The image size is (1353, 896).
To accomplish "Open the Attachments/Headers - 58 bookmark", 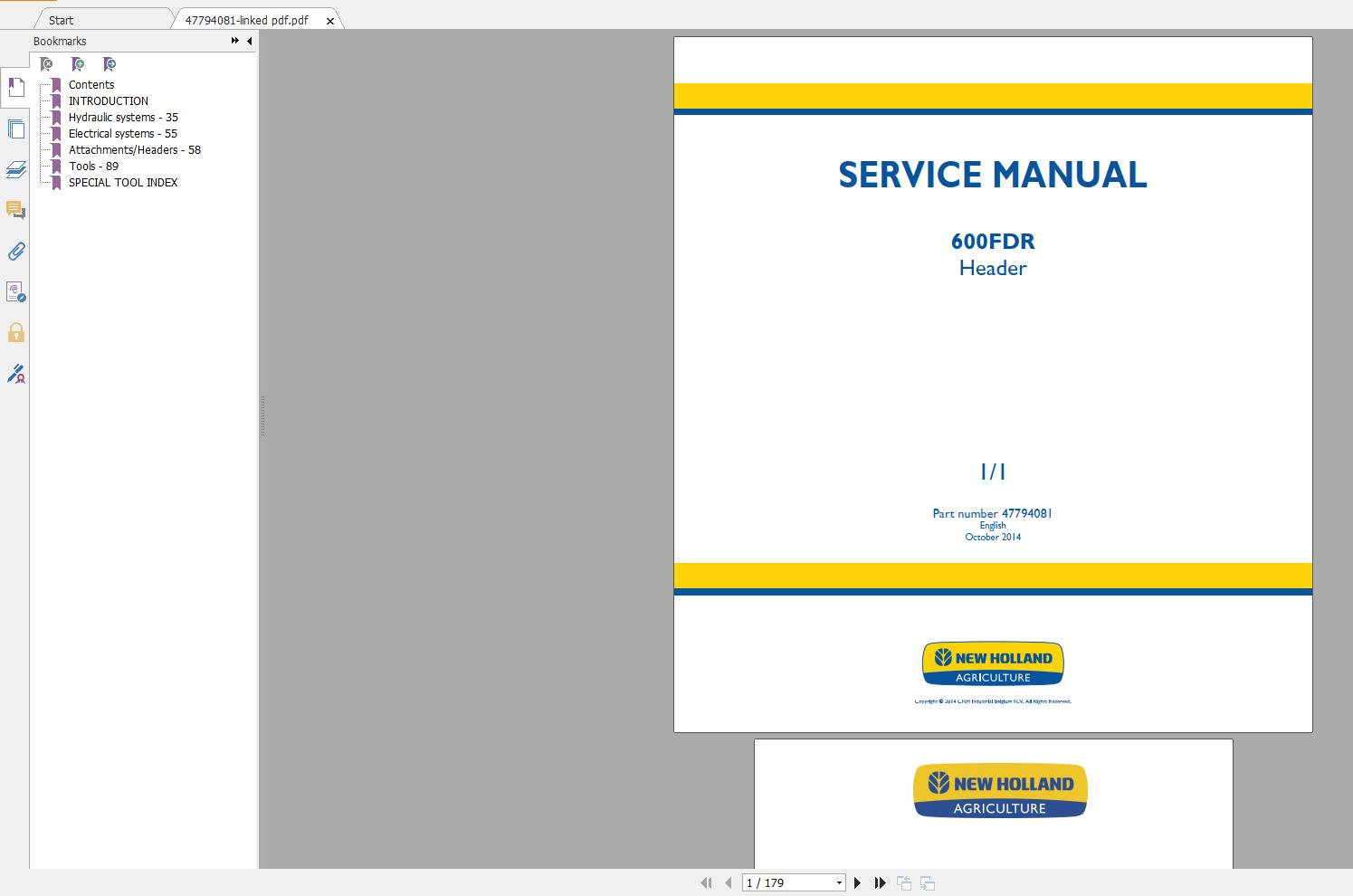I will point(135,149).
